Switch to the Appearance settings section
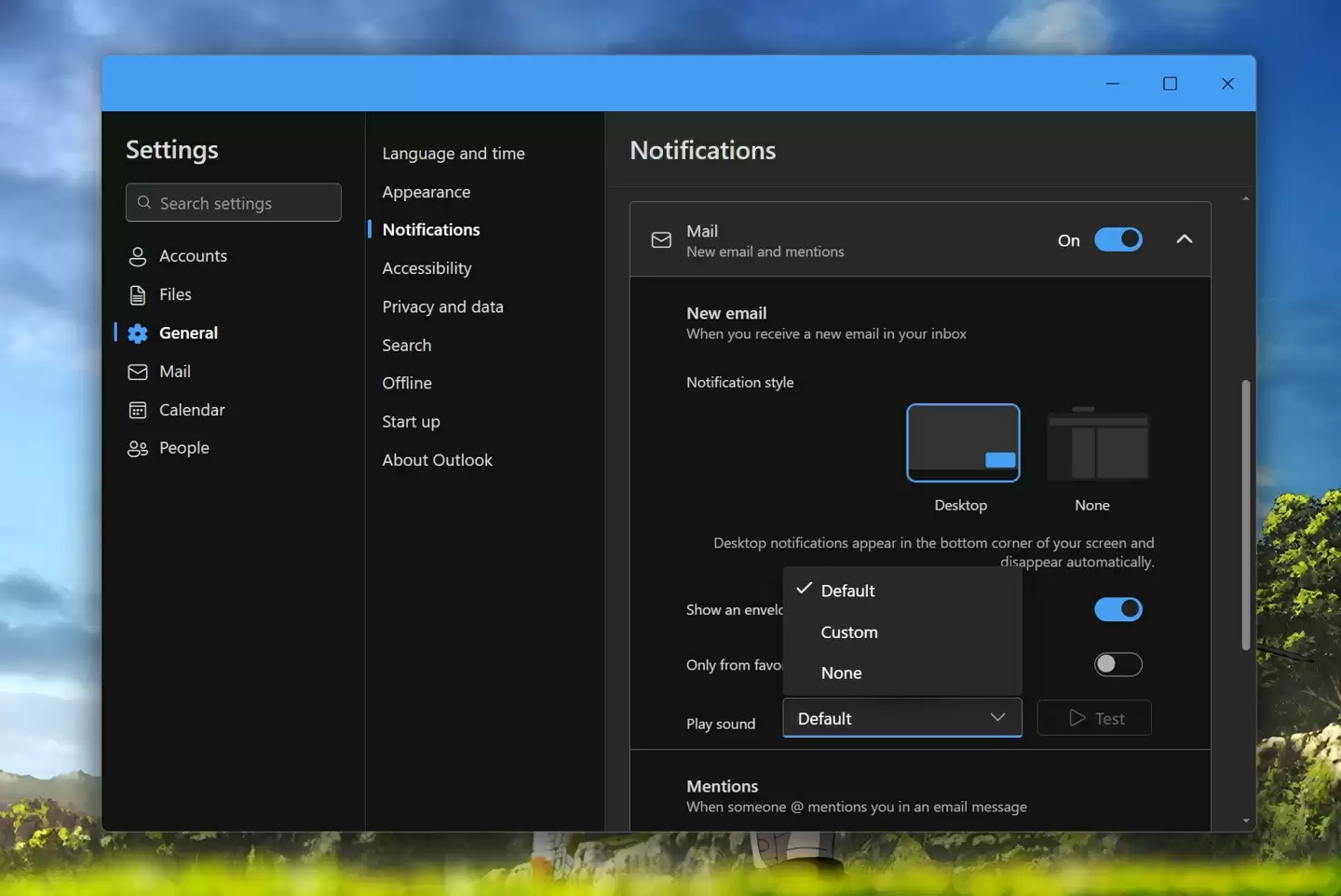Screen dimensions: 1341x896 click(426, 192)
